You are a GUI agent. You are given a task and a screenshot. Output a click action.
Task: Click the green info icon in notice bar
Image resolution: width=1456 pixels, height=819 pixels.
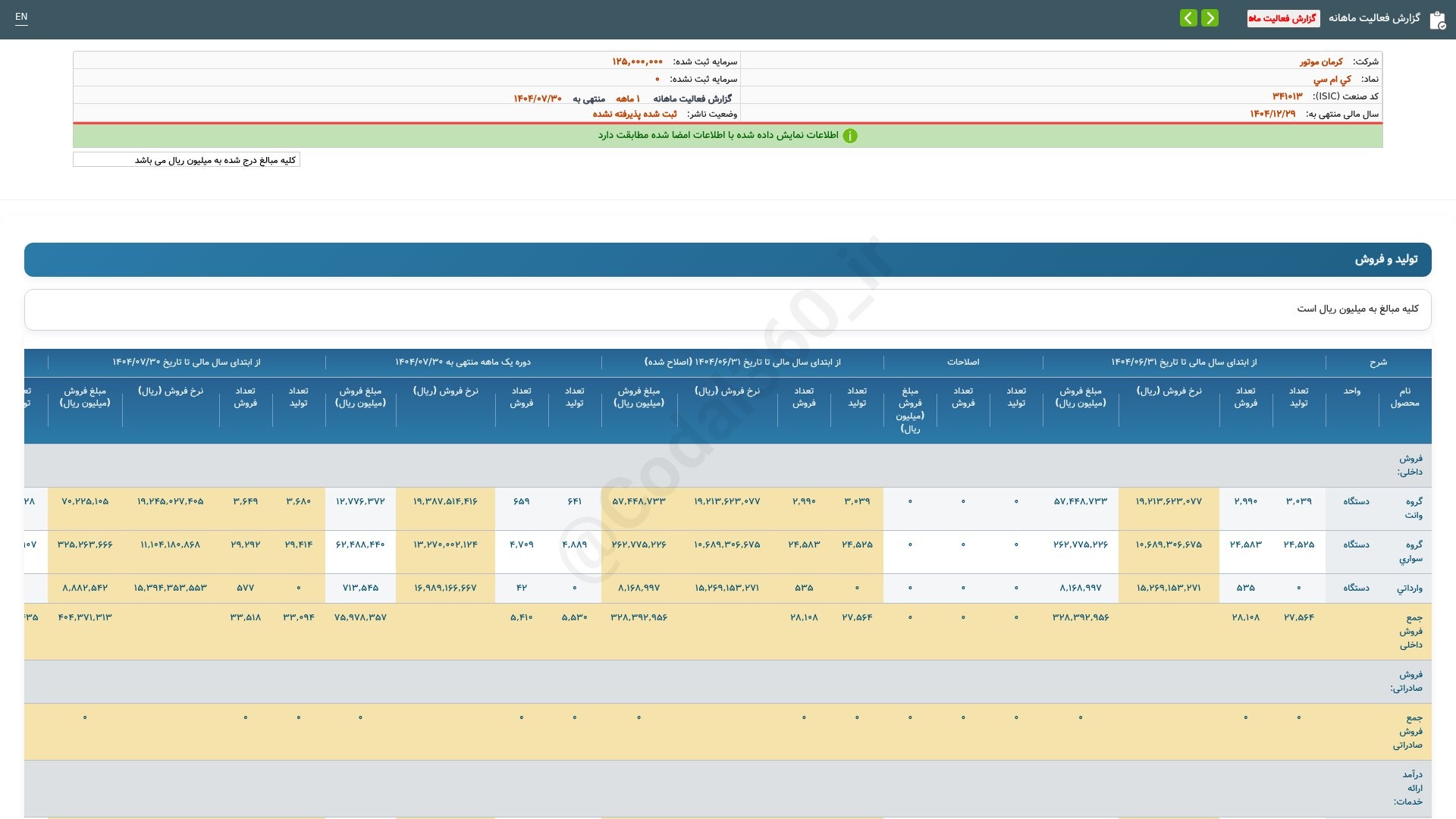pos(850,136)
